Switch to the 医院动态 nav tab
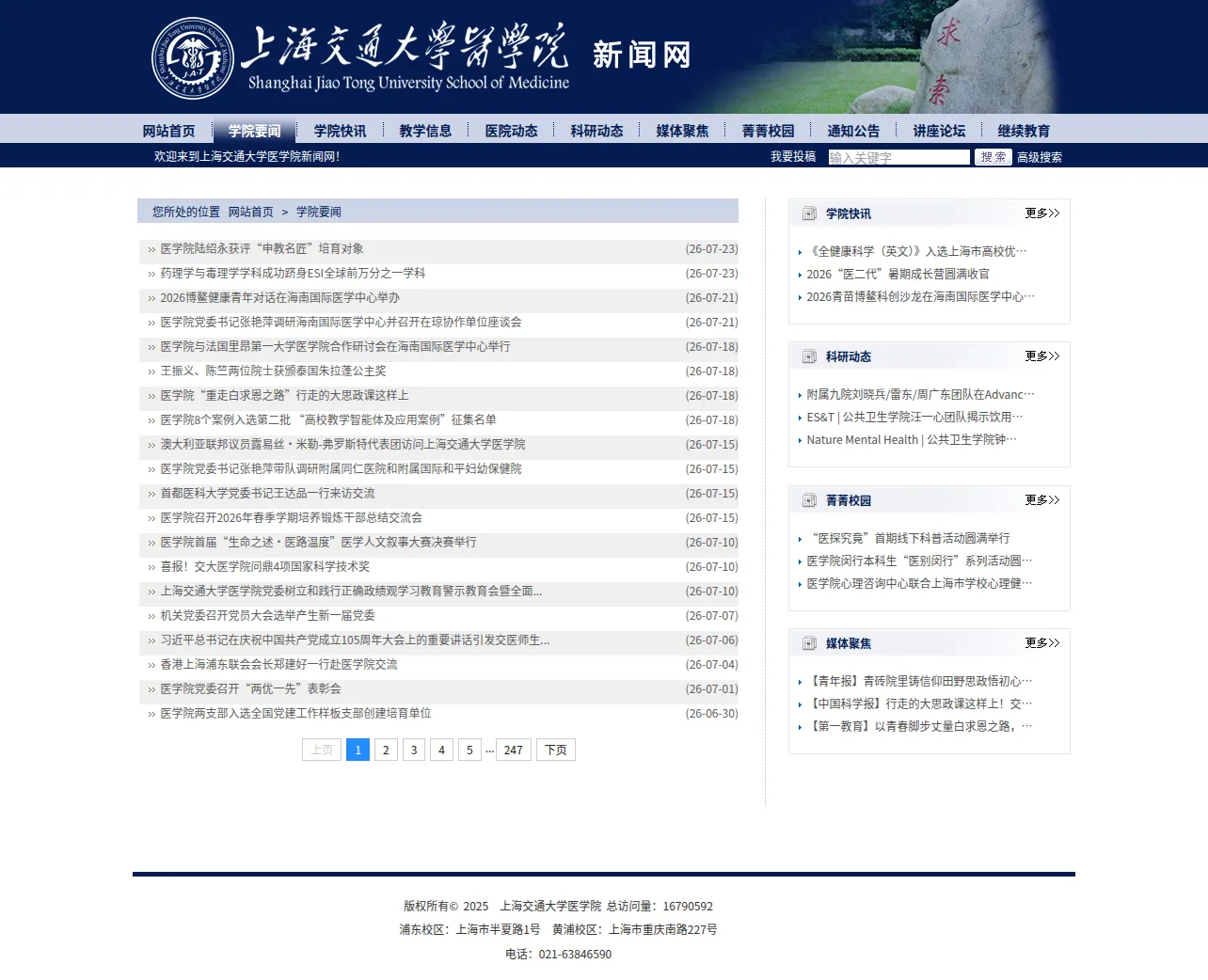Screen dimensions: 1208x980 click(x=511, y=131)
